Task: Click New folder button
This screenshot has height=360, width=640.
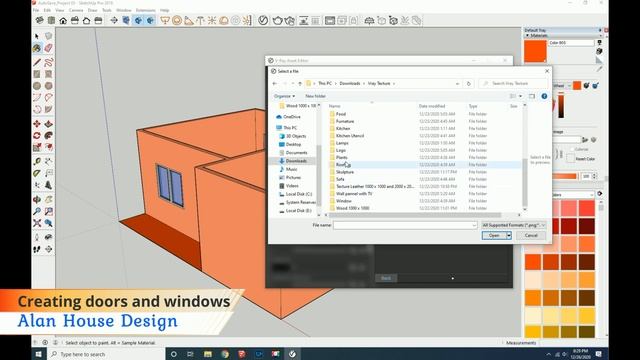Action: point(316,96)
